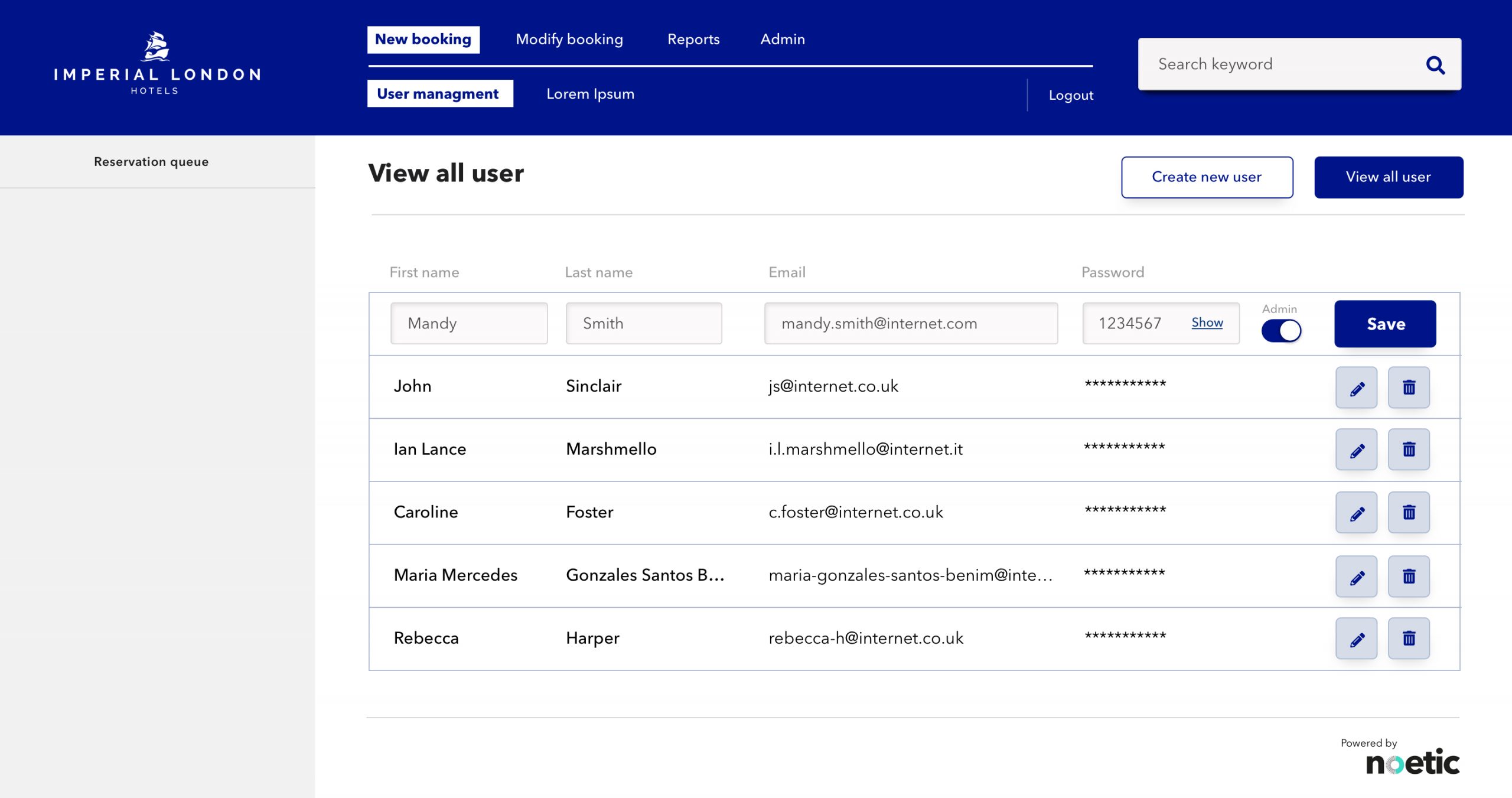Open the Admin menu item
1512x798 pixels.
click(782, 40)
